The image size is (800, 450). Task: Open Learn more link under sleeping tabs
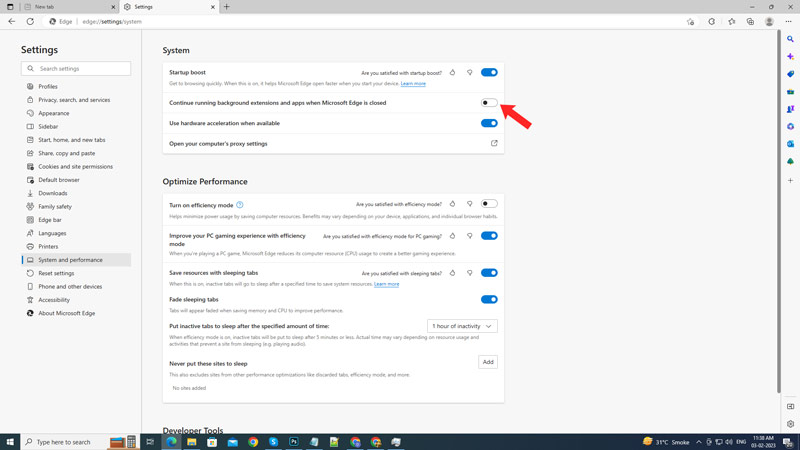[x=386, y=284]
